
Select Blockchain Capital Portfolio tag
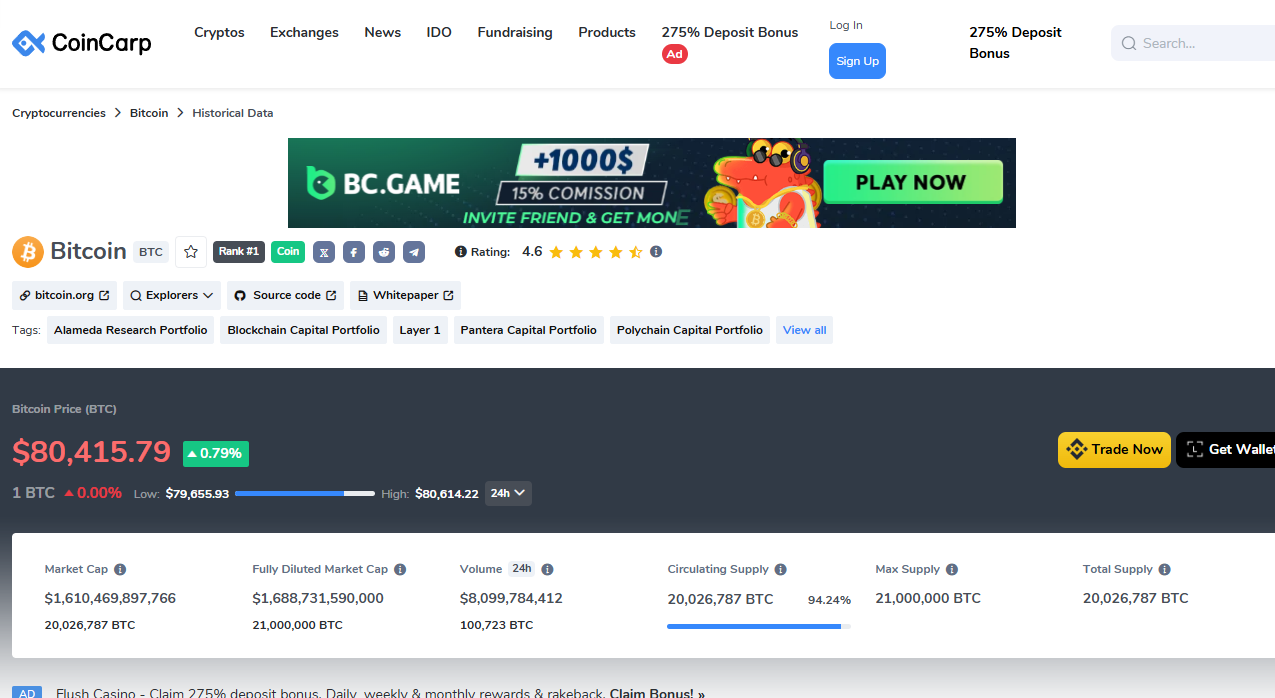coord(304,330)
